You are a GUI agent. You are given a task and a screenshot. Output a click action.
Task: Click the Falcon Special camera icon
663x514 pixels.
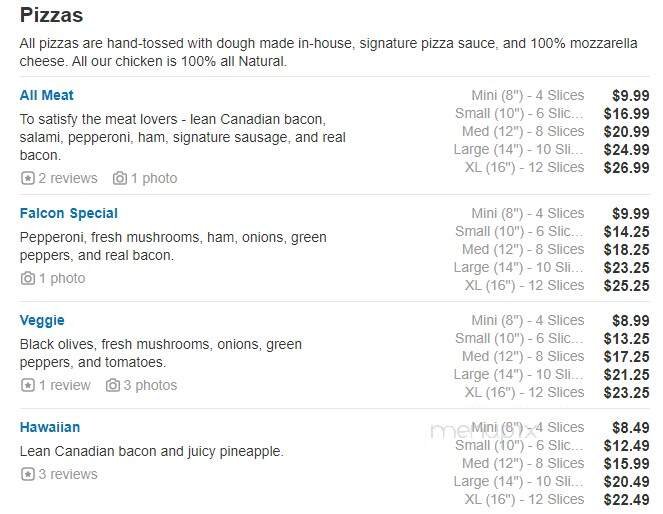(27, 278)
